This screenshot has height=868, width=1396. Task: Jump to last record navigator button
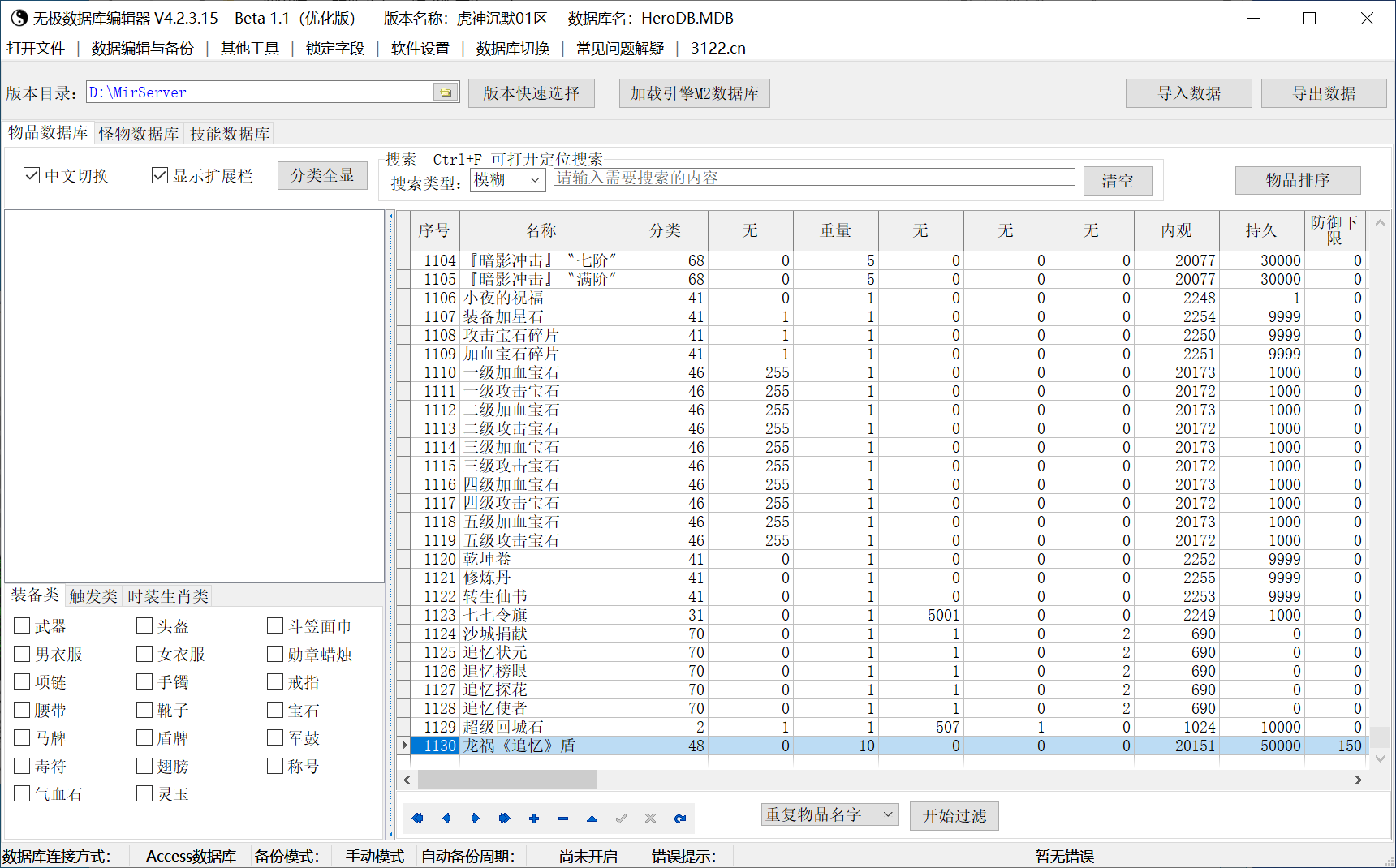click(505, 819)
